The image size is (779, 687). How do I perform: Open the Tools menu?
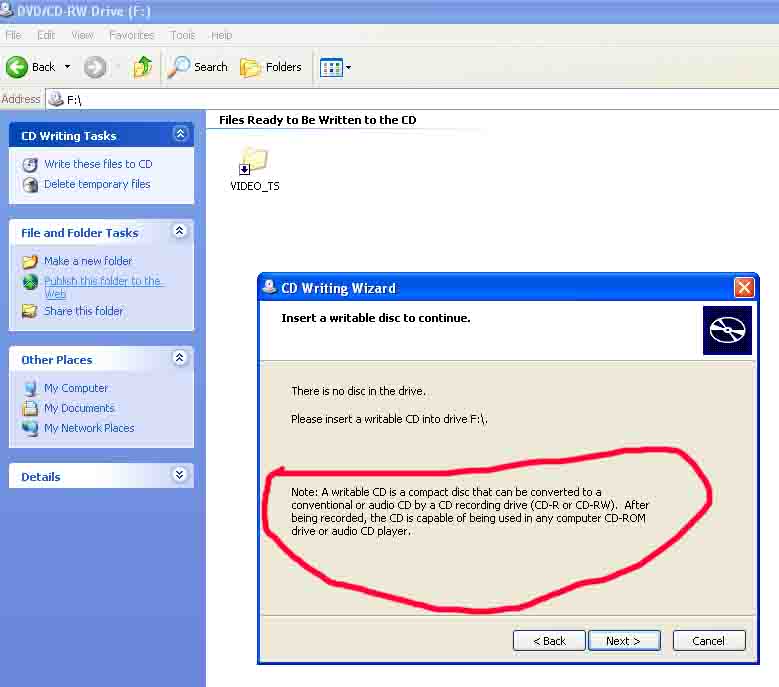(x=182, y=35)
